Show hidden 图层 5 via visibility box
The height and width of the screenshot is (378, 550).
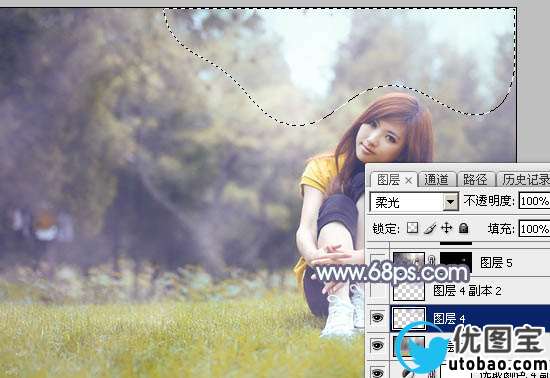tap(377, 261)
